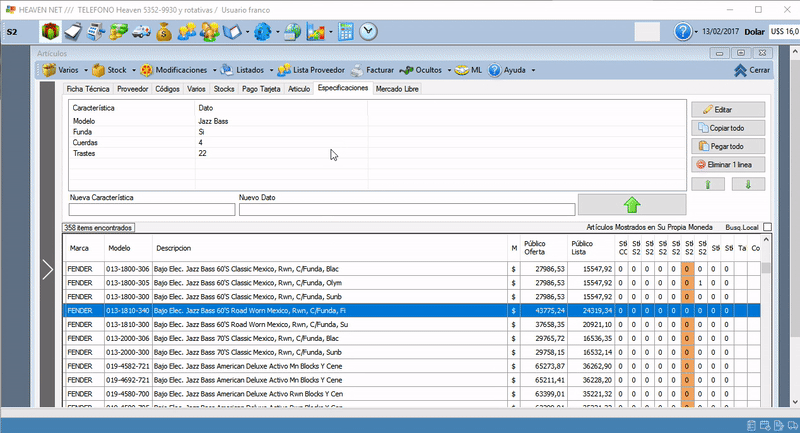Open the two-person users icon
800x433 pixels.
point(187,32)
